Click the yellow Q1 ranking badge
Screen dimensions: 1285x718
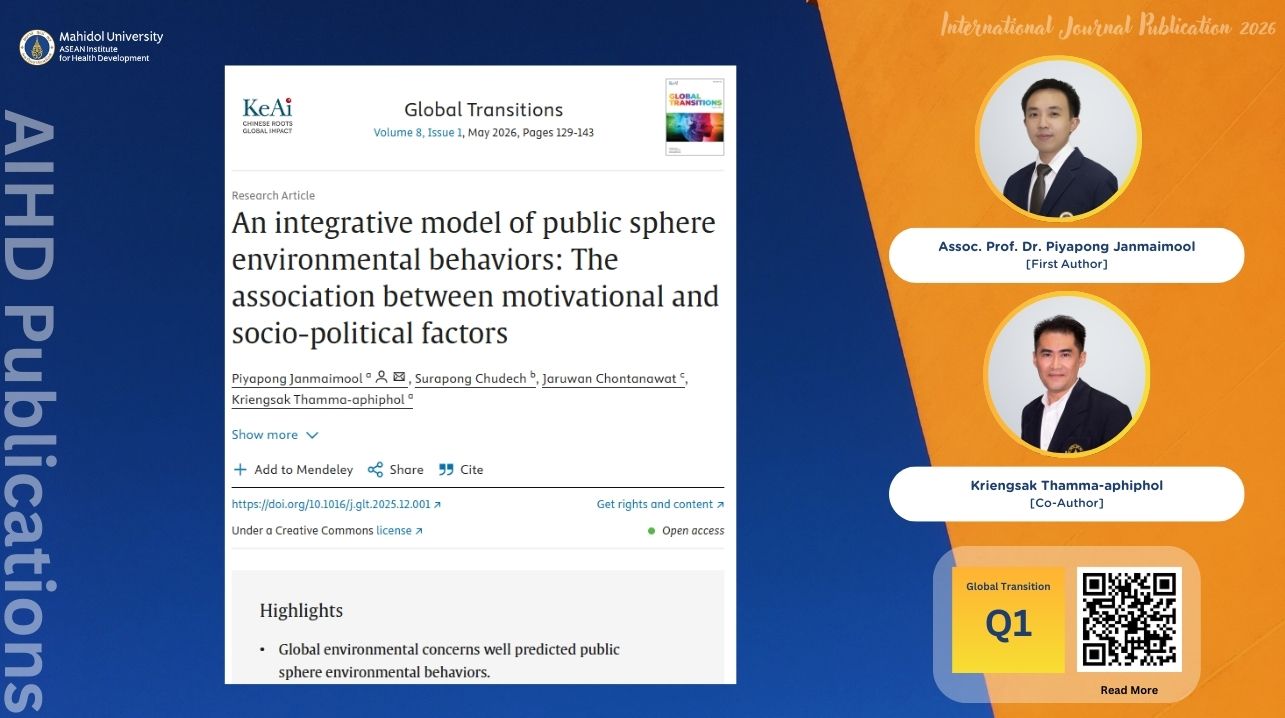1008,620
